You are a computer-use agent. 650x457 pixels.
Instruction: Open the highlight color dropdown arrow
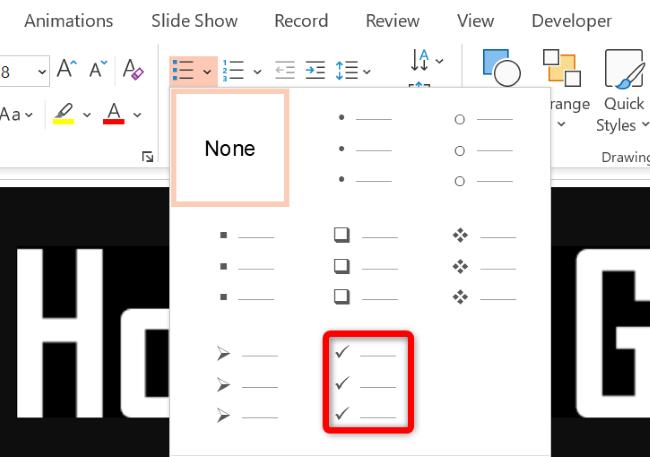pos(87,115)
